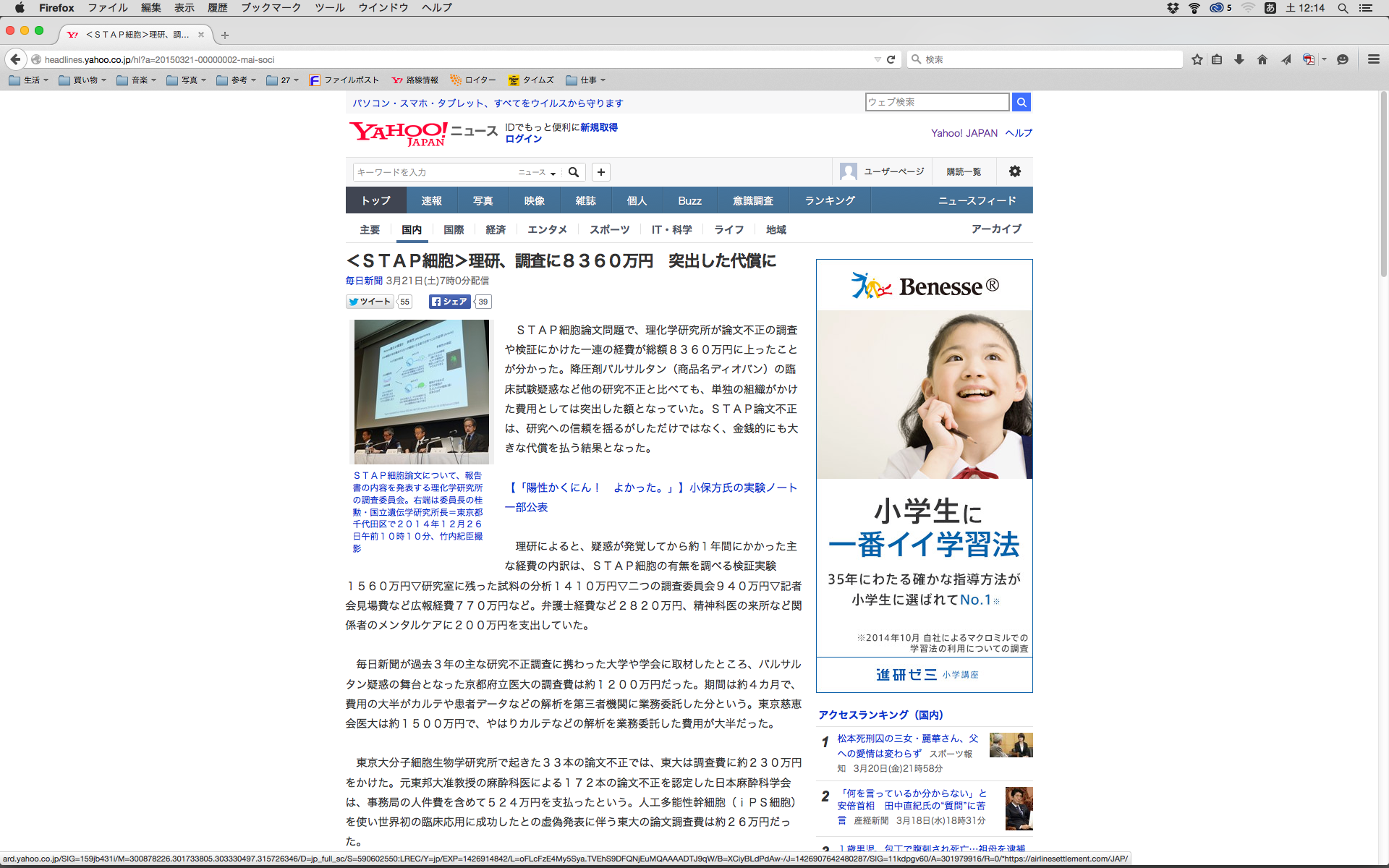Show URL history dropdown arrow in address bar
The image size is (1389, 868).
pos(878,59)
